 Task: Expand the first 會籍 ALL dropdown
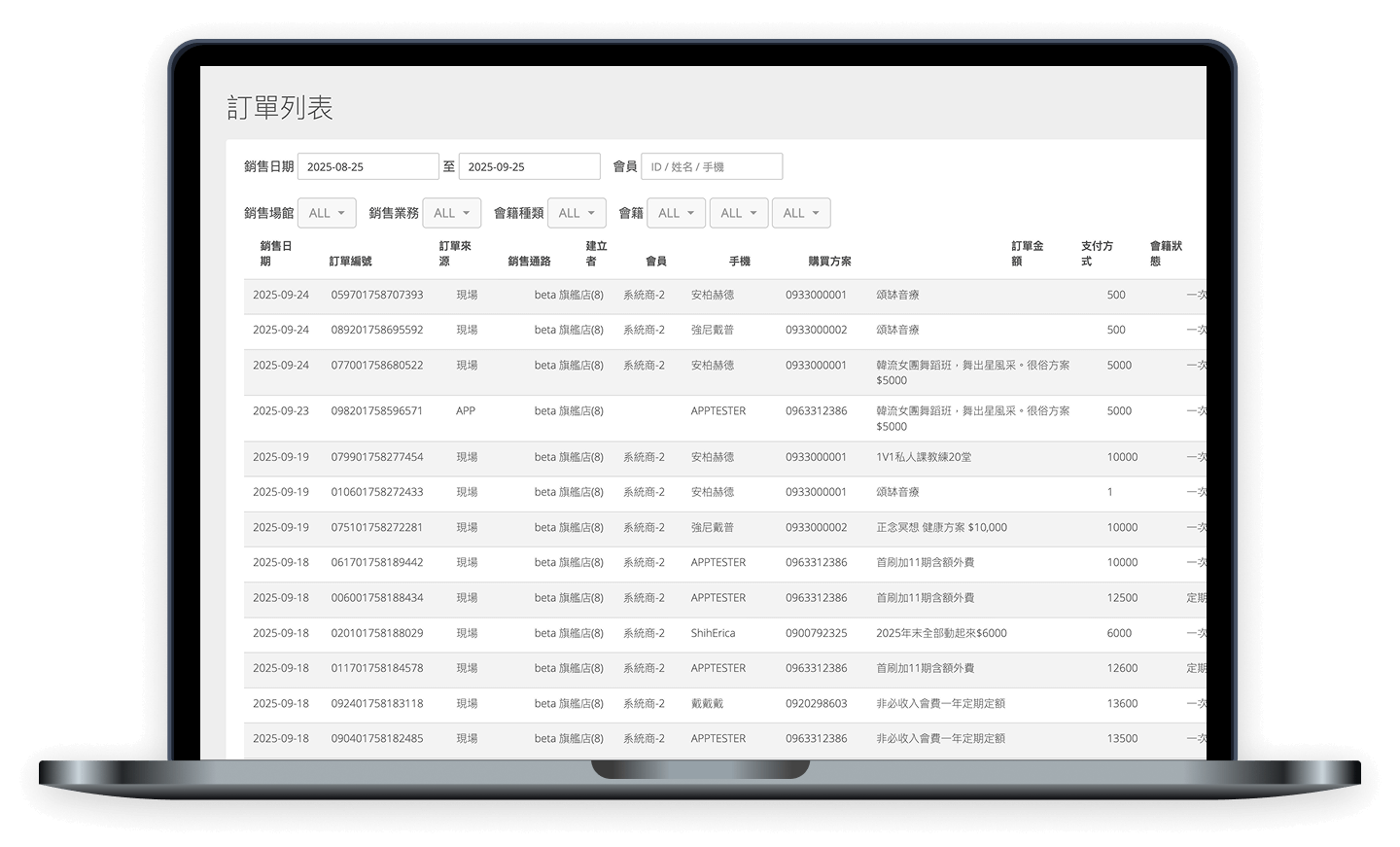coord(676,212)
